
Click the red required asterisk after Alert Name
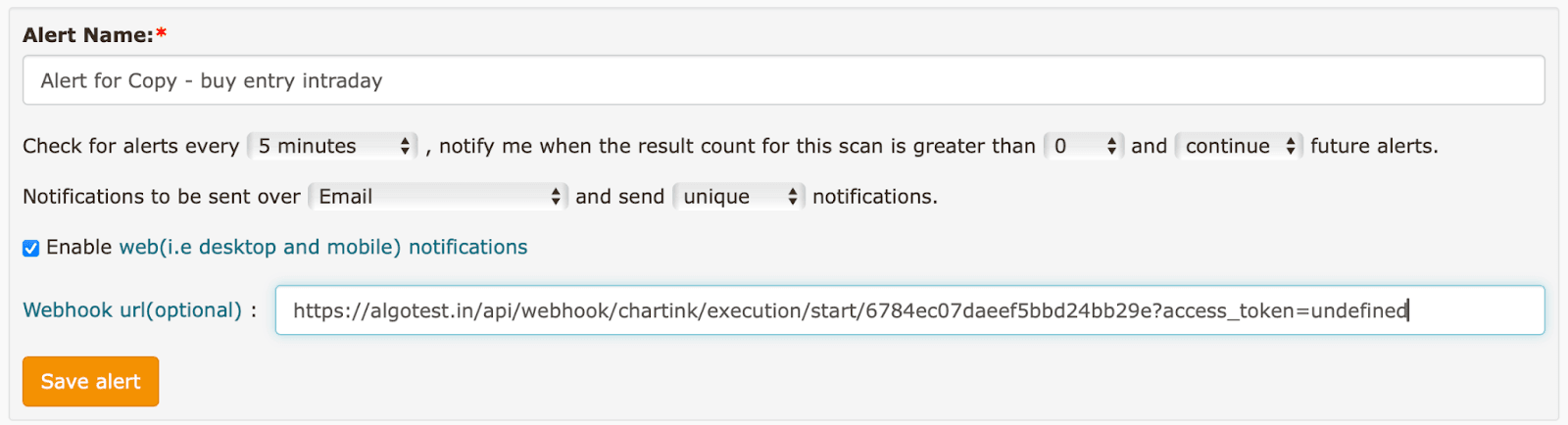click(162, 34)
